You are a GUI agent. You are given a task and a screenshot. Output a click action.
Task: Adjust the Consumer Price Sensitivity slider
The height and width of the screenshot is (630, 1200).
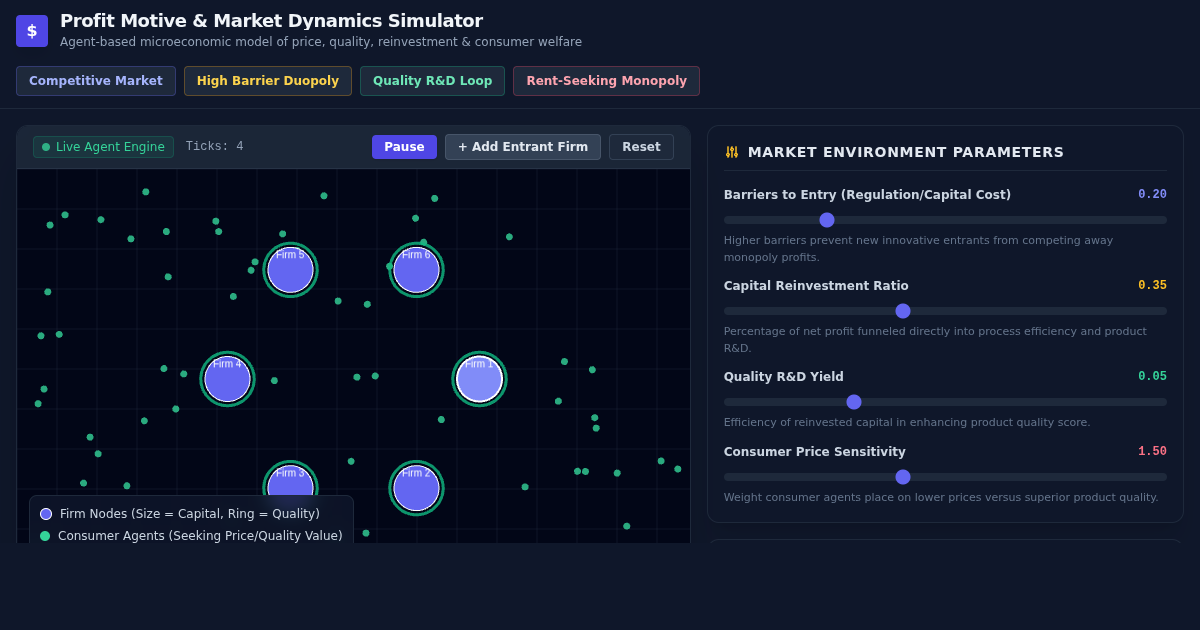pyautogui.click(x=945, y=477)
